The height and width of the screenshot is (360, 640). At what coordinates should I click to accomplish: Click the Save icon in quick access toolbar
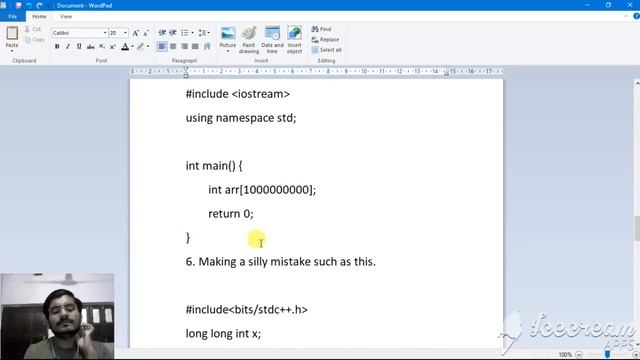pos(18,5)
